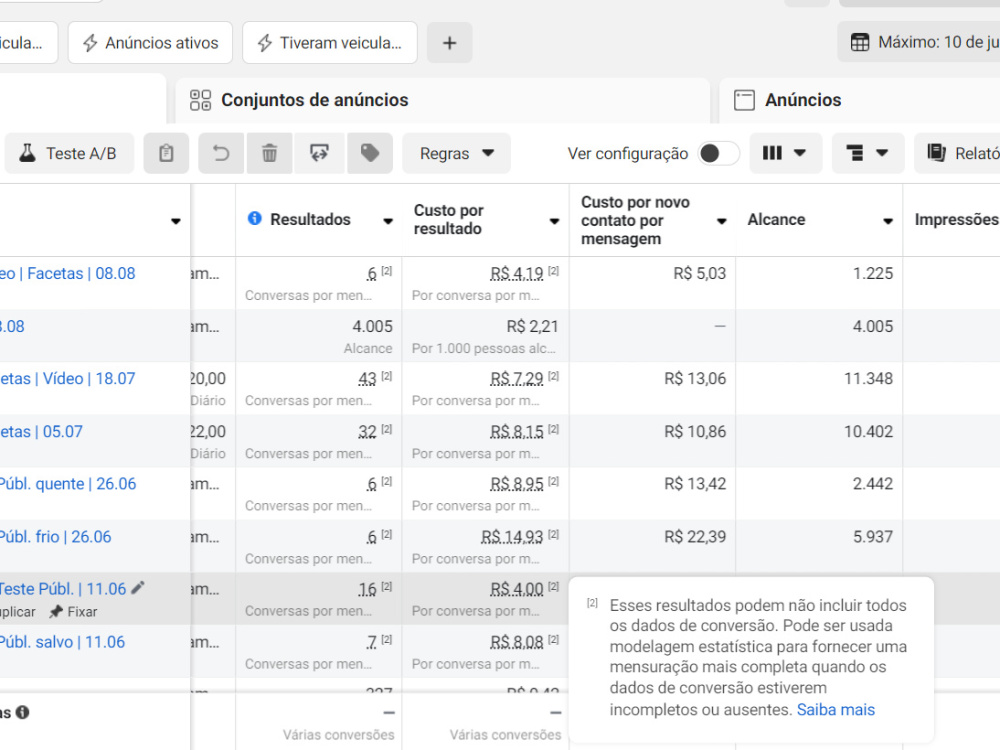The height and width of the screenshot is (750, 1000).
Task: Click the info icon in footer row
Action: click(22, 712)
